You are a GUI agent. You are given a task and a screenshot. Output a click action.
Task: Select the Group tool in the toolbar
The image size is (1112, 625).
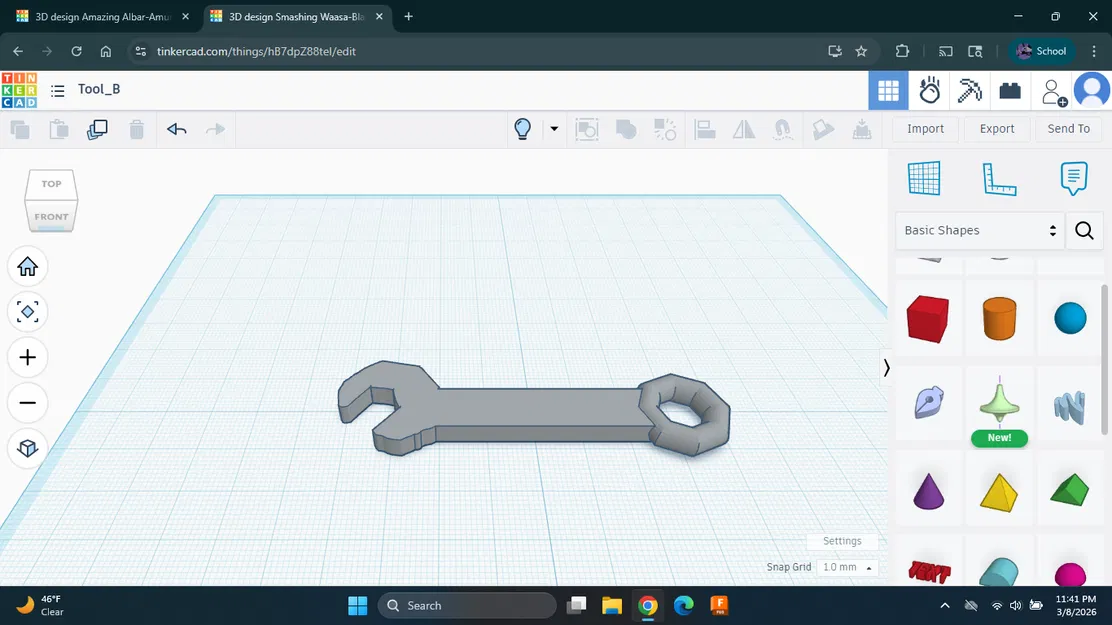click(626, 129)
